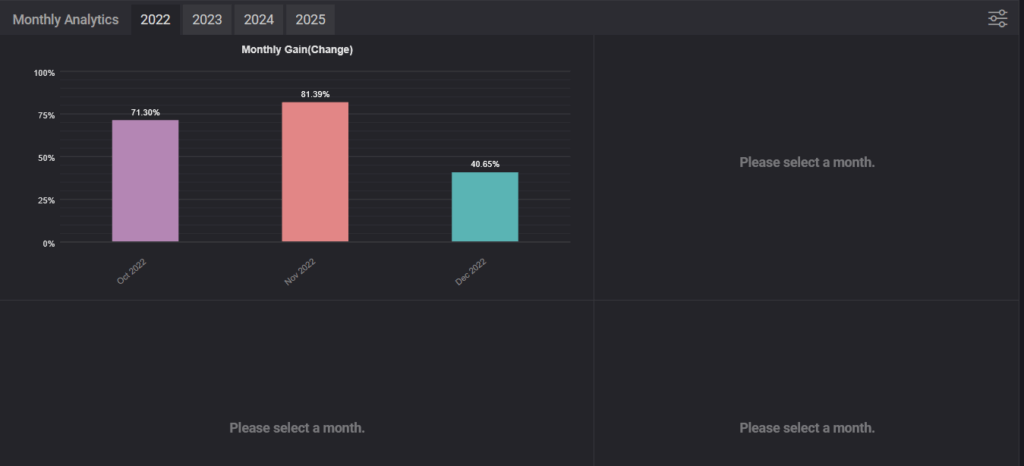The width and height of the screenshot is (1024, 466).
Task: Select the teal Dec 2022 bar
Action: [x=485, y=207]
